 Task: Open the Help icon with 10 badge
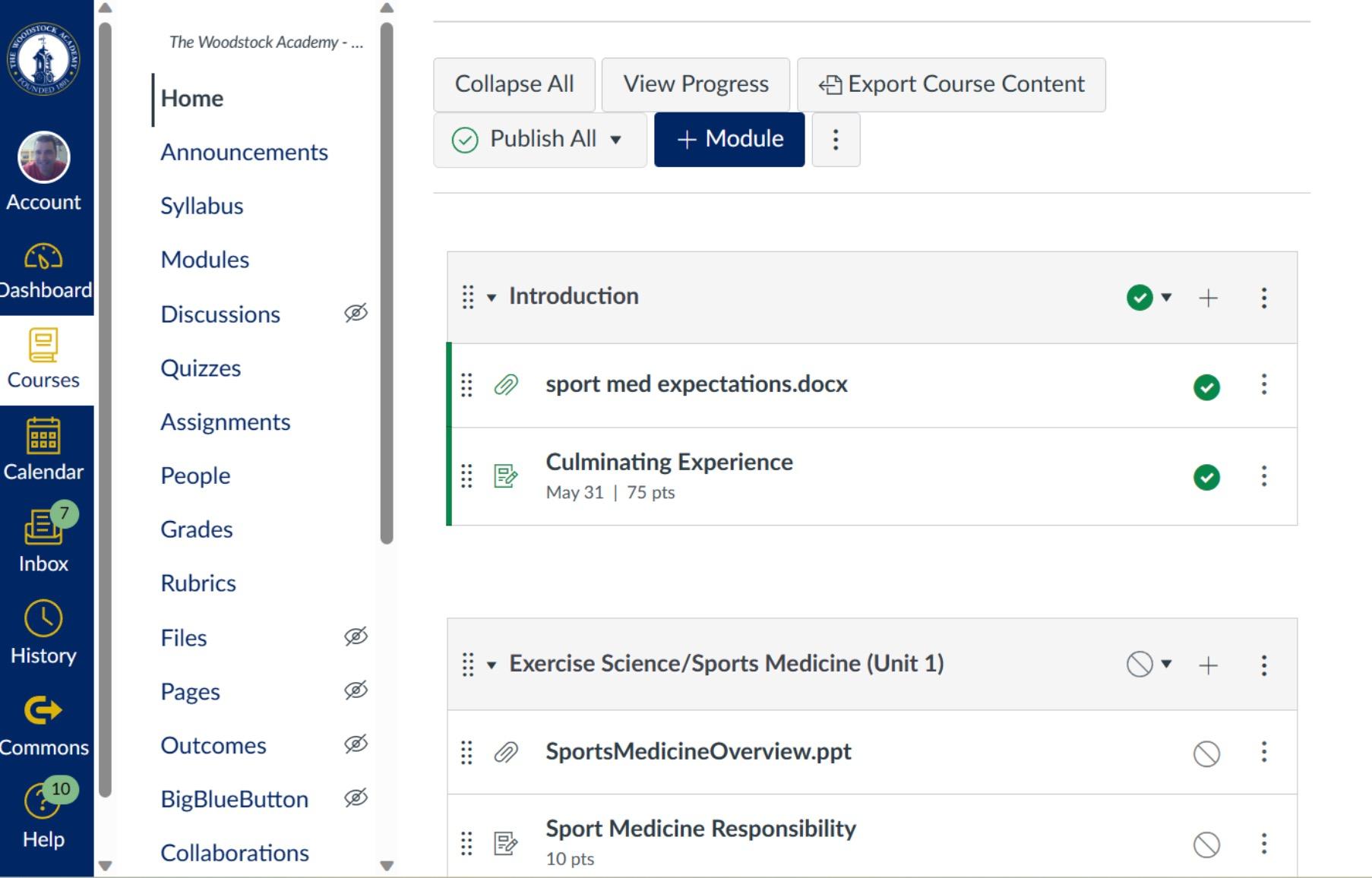(43, 801)
